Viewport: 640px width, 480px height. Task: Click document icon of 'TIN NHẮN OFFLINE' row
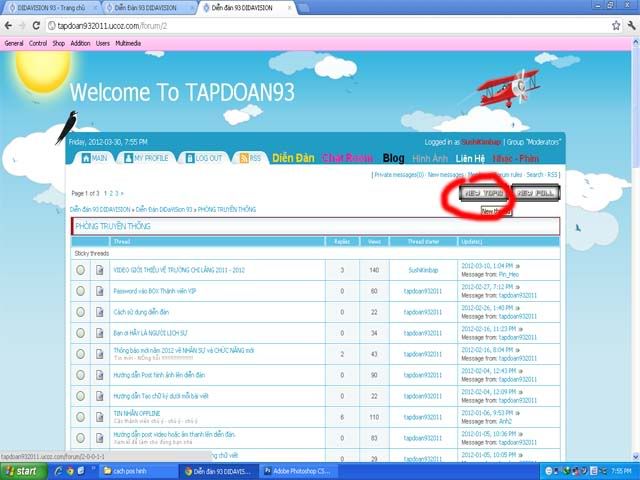100,417
